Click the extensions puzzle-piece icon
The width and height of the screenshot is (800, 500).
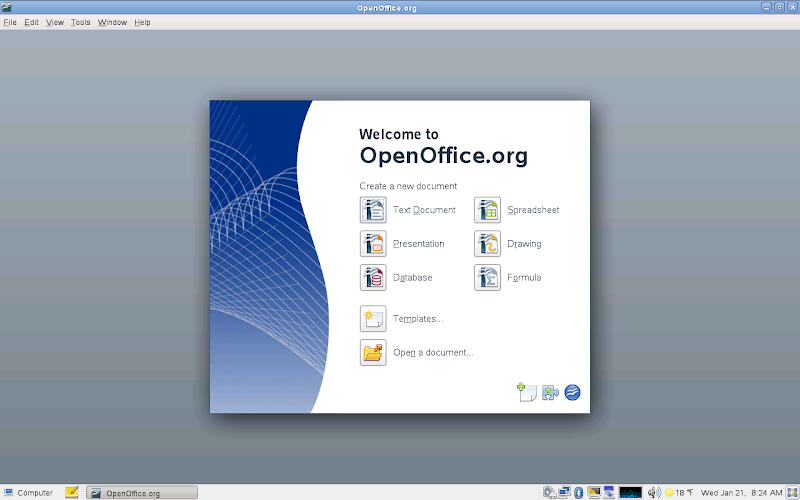(550, 392)
